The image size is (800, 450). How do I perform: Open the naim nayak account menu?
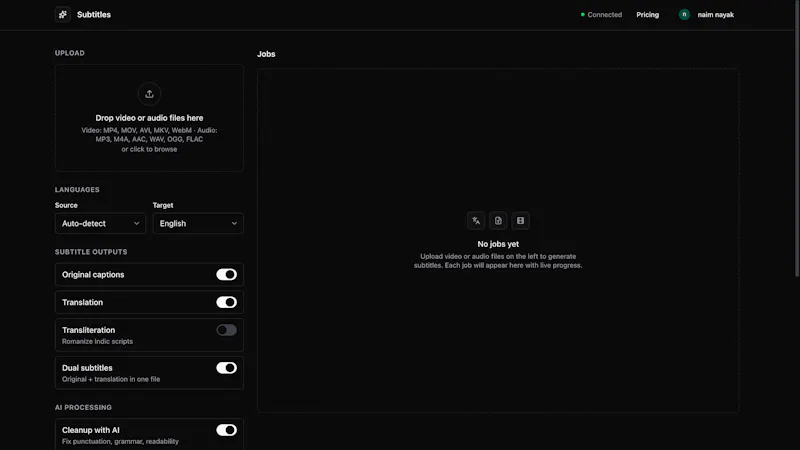706,15
